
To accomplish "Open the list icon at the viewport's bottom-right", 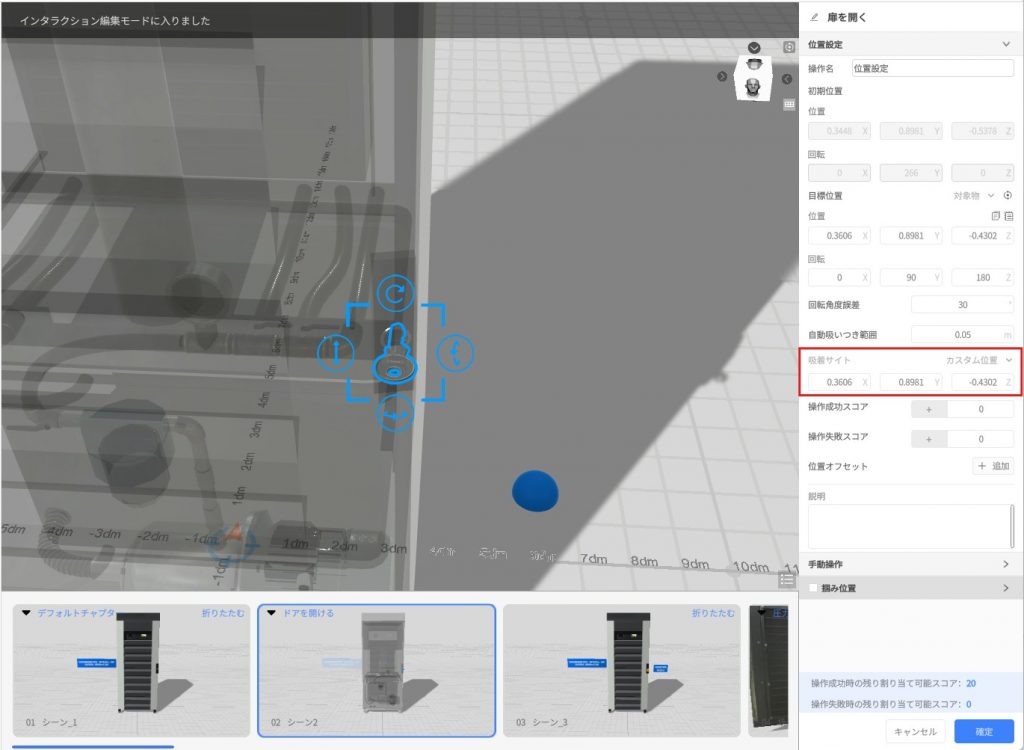I will pyautogui.click(x=787, y=579).
